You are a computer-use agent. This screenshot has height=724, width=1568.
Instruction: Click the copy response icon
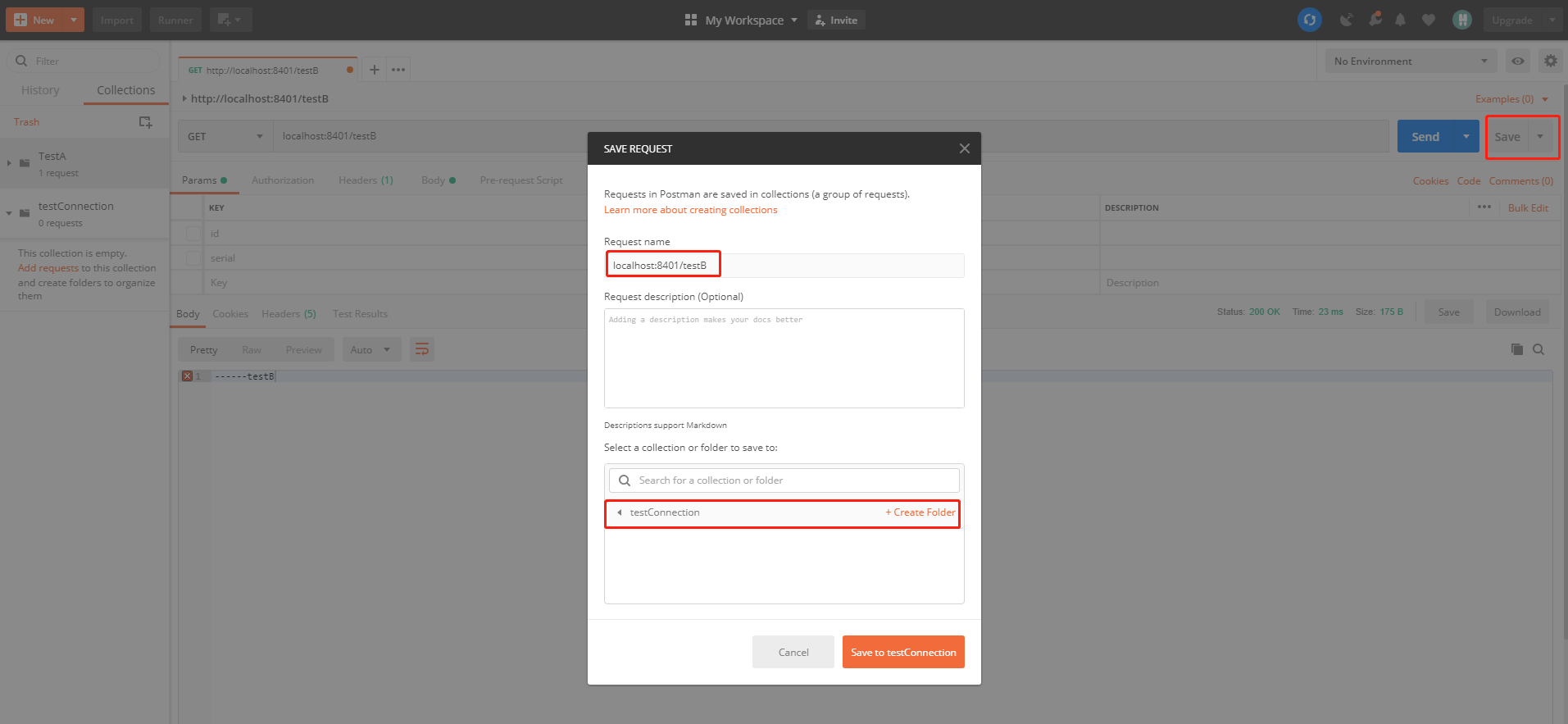point(1516,349)
